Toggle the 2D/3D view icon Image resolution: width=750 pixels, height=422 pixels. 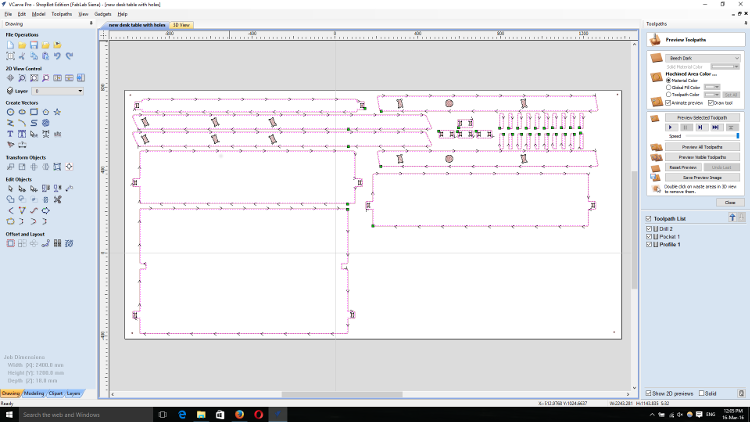pos(81,78)
